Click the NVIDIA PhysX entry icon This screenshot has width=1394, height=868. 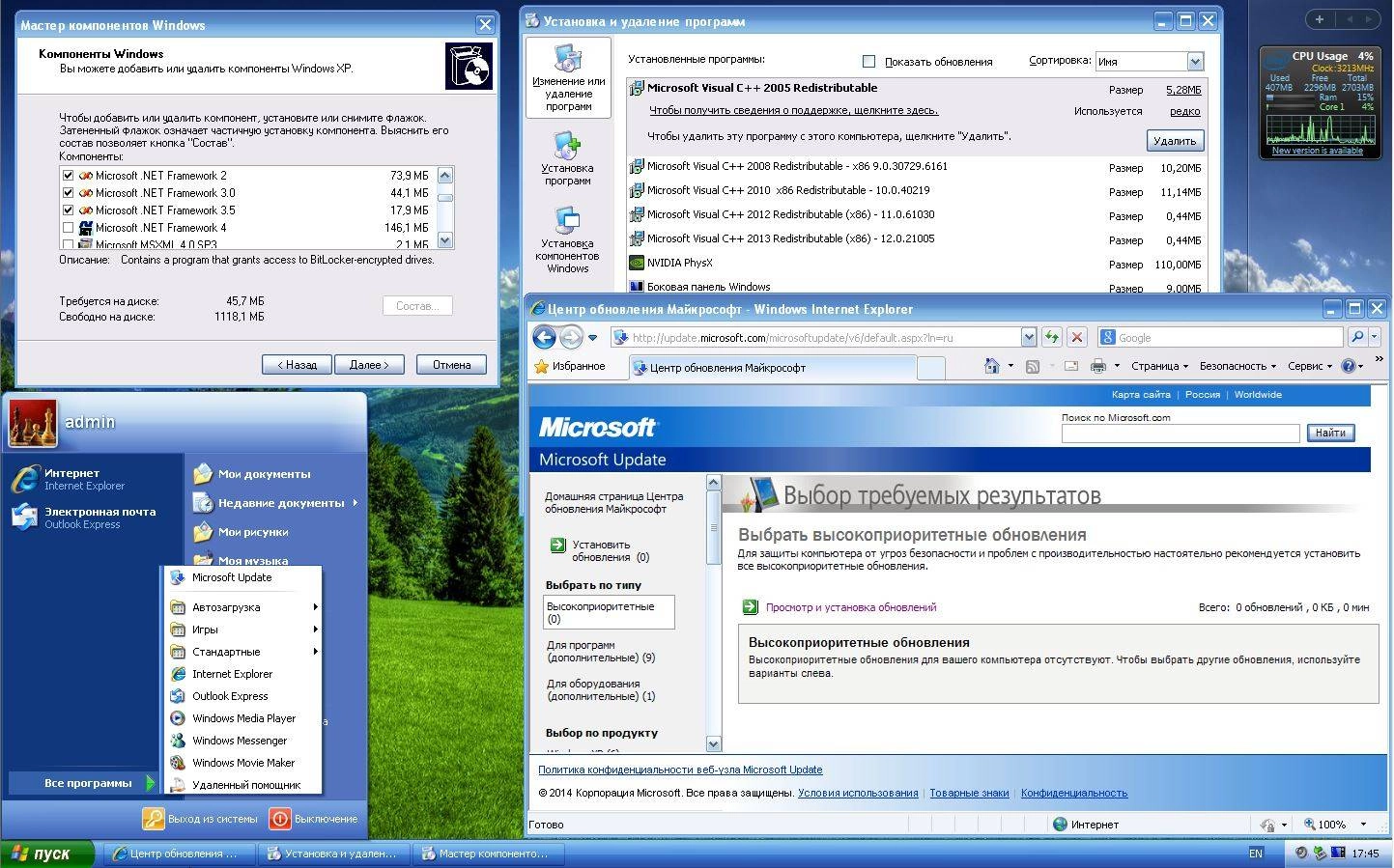click(636, 263)
